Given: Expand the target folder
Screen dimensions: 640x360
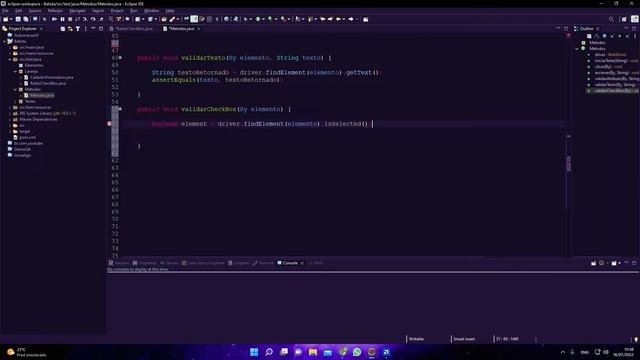Looking at the screenshot, I should 10,131.
